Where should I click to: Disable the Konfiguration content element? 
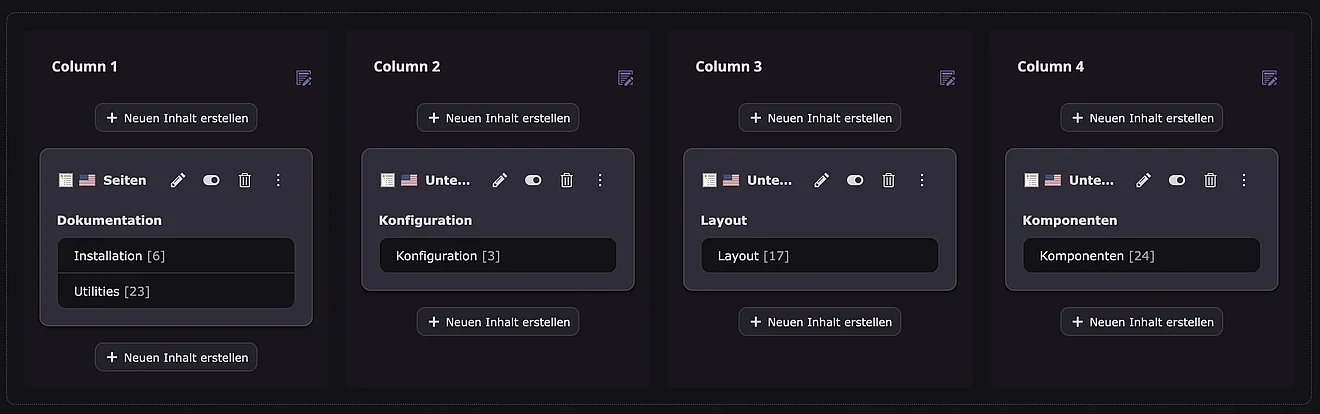[x=533, y=180]
